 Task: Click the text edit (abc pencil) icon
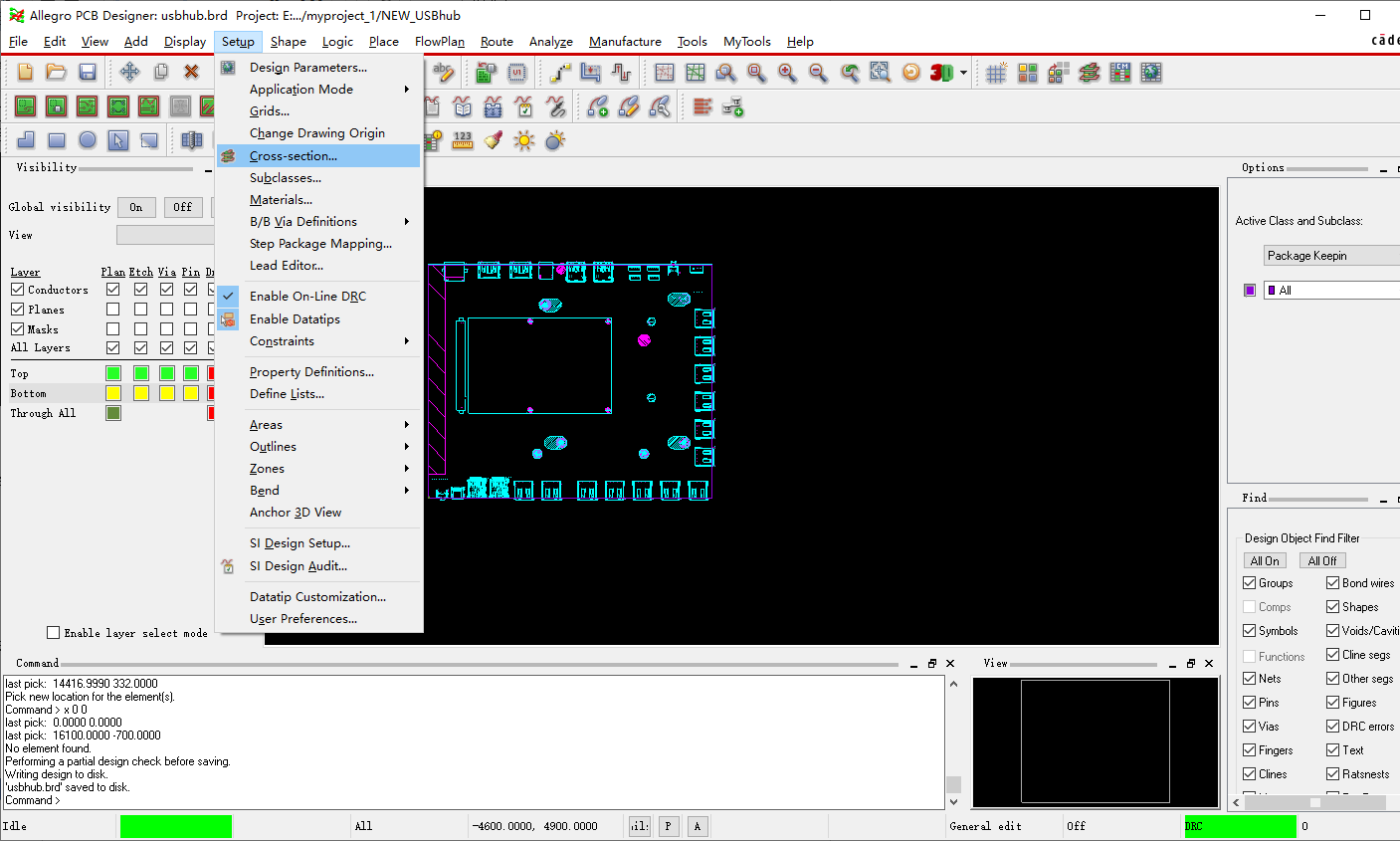(x=443, y=72)
